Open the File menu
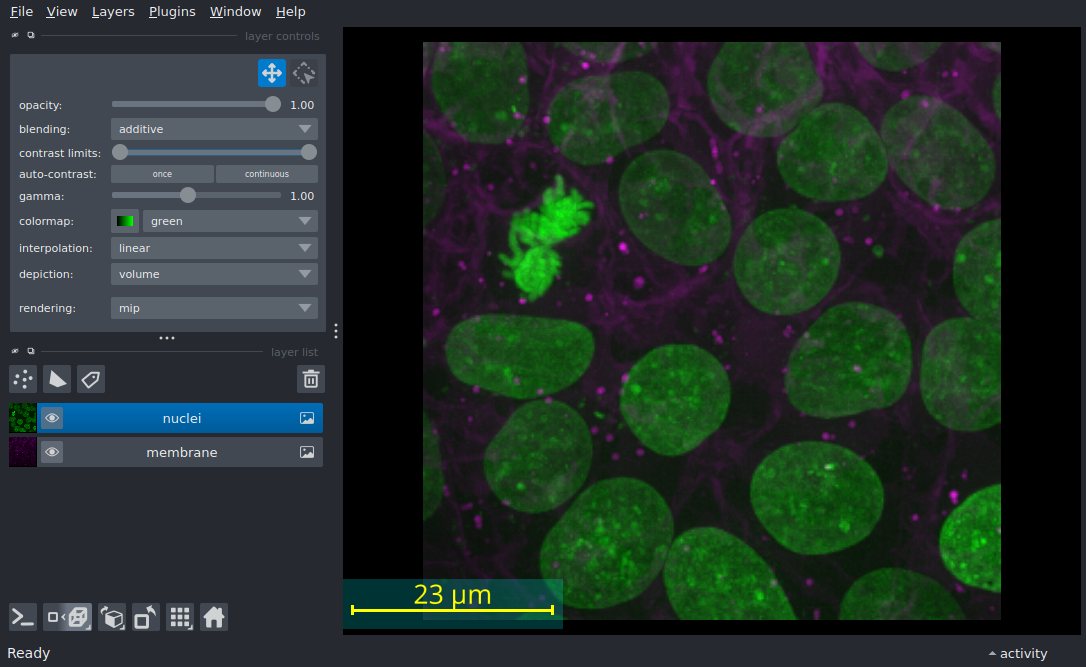The height and width of the screenshot is (667, 1086). 21,12
